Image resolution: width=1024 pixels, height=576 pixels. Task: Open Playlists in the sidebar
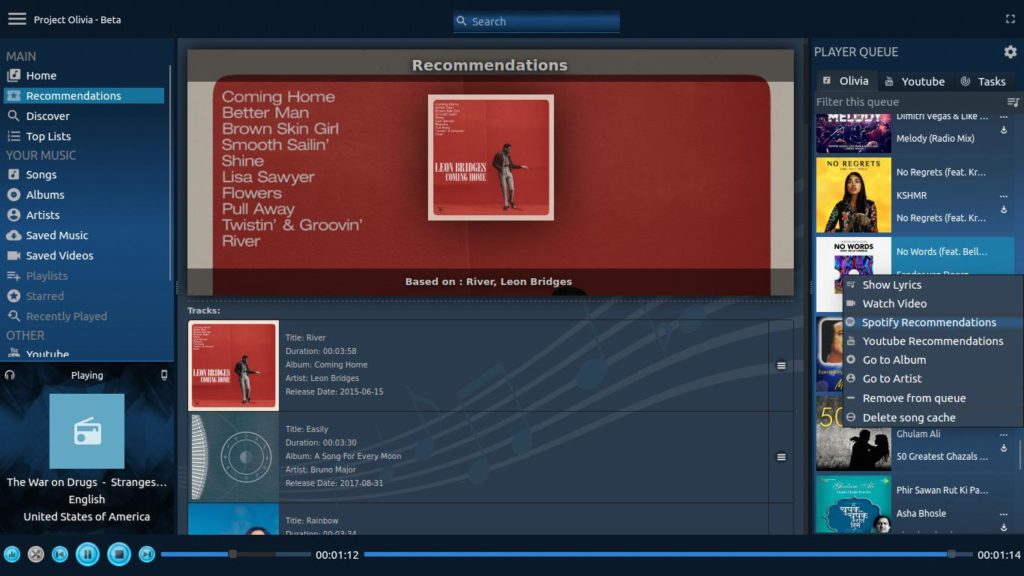84,276
